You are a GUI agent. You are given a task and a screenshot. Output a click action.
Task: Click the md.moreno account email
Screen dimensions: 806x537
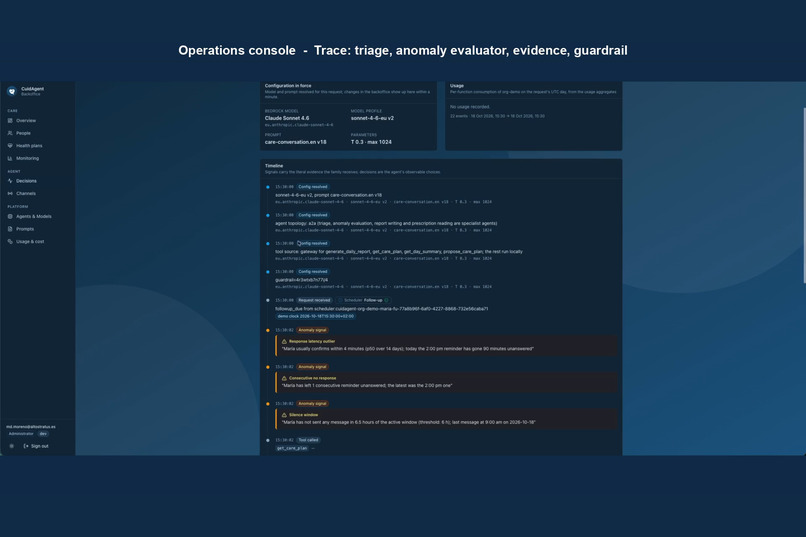pos(31,427)
